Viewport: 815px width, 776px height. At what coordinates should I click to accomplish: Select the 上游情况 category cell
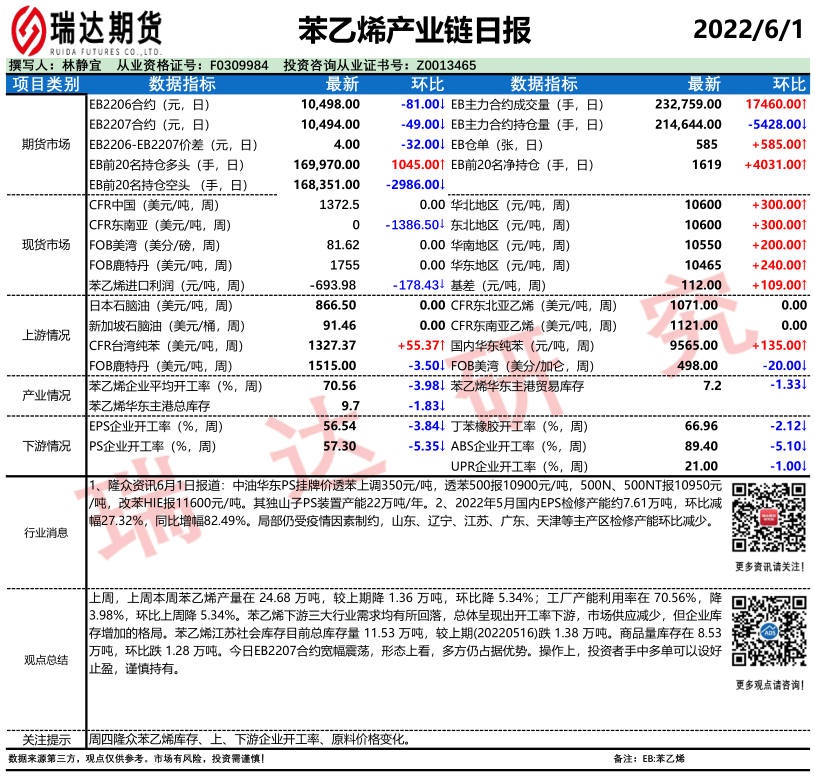(x=46, y=335)
